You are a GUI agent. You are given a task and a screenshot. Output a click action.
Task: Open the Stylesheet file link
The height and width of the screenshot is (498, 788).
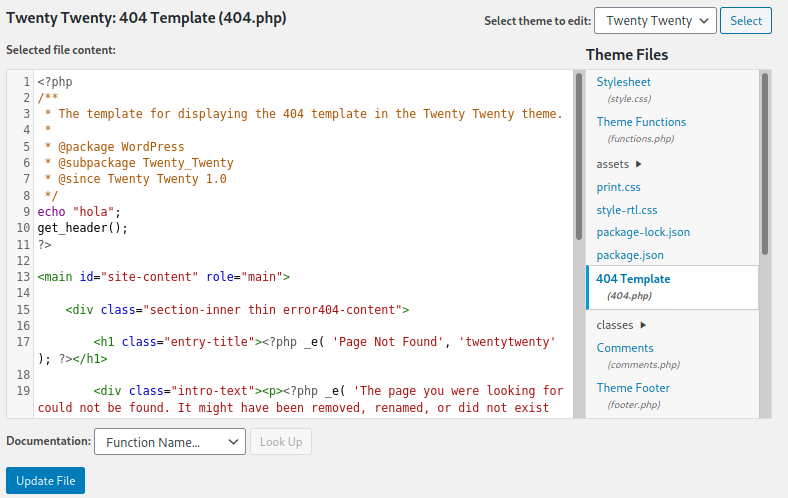623,82
